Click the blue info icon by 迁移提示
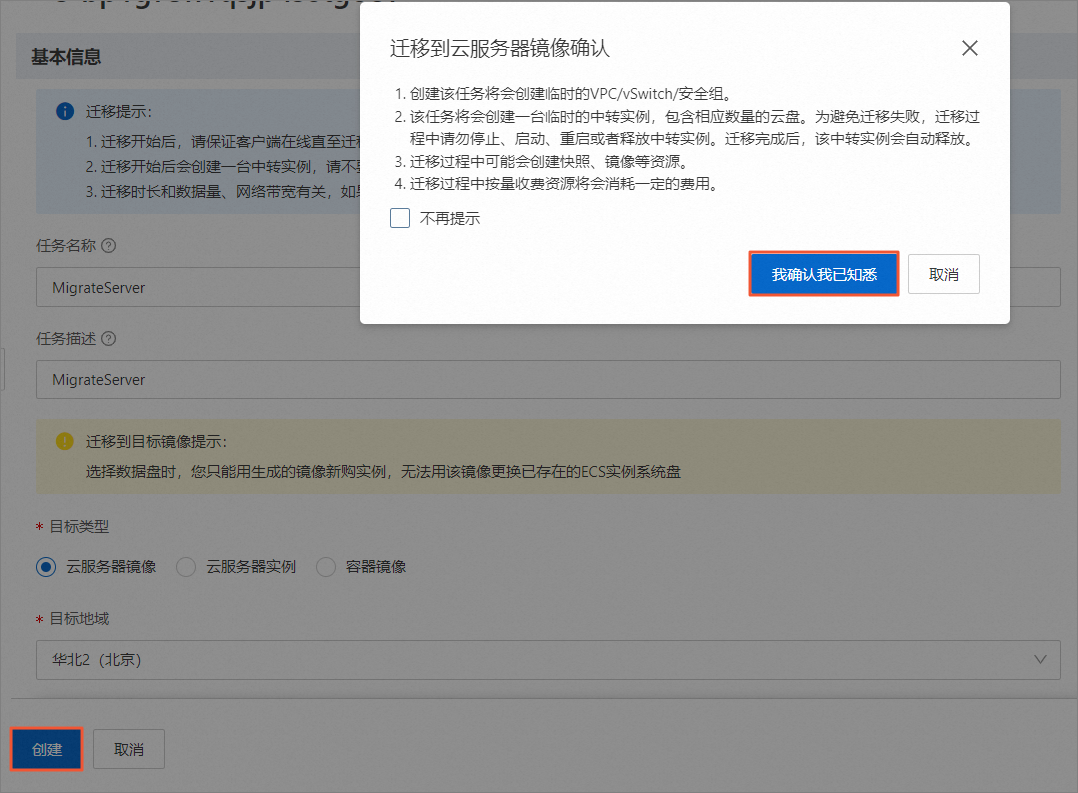Viewport: 1078px width, 793px height. [65, 111]
